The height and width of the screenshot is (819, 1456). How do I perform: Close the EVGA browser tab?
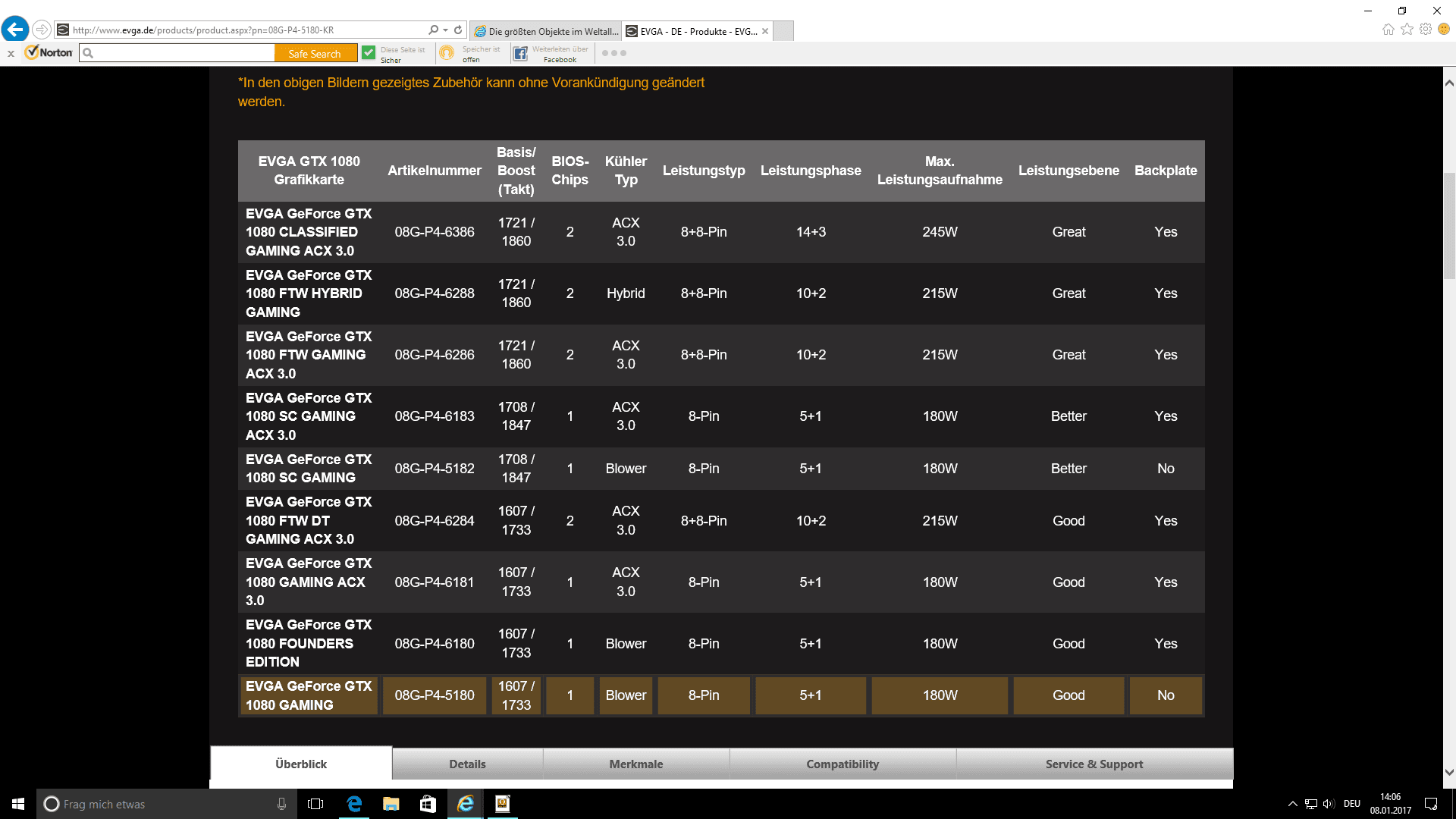[x=765, y=31]
